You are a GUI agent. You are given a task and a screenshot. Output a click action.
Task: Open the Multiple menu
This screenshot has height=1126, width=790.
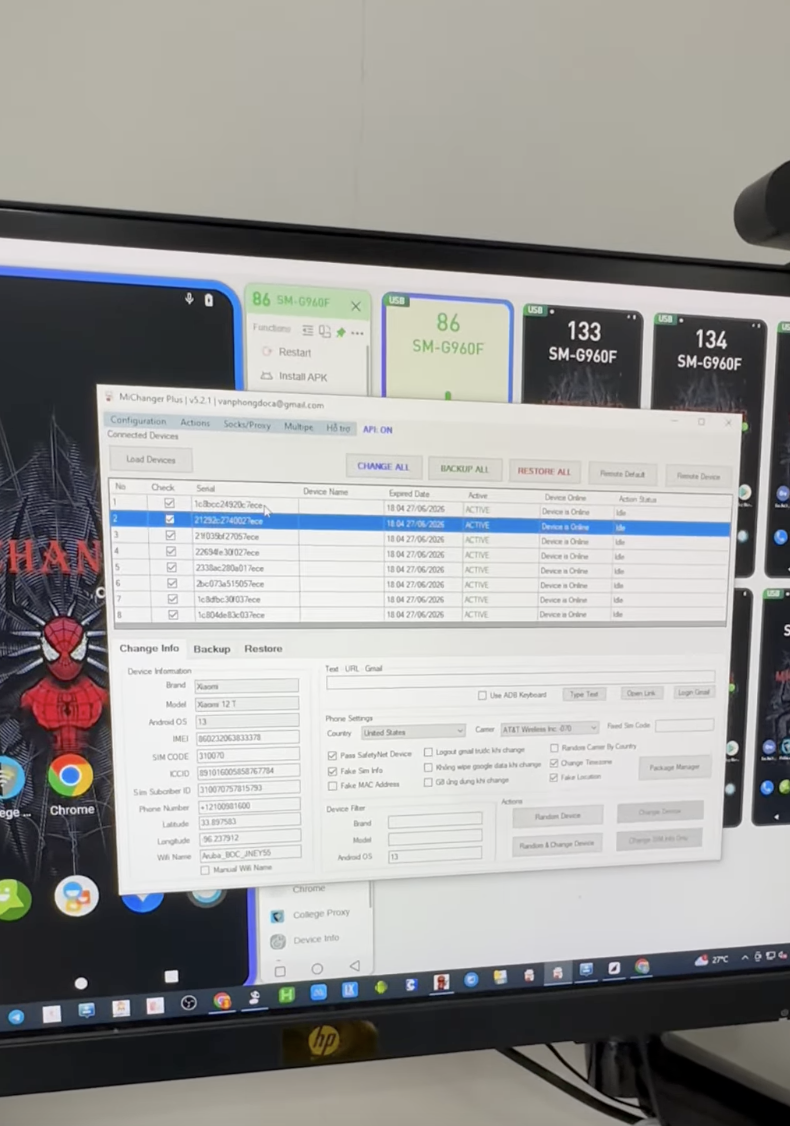(x=298, y=427)
